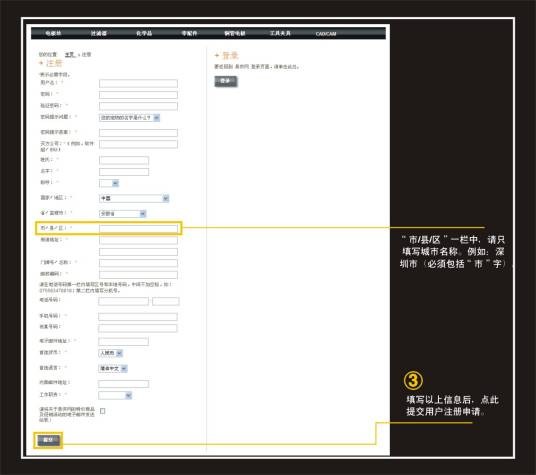Expand the password hint question dropdown
Viewport: 536px width, 475px height.
click(130, 118)
